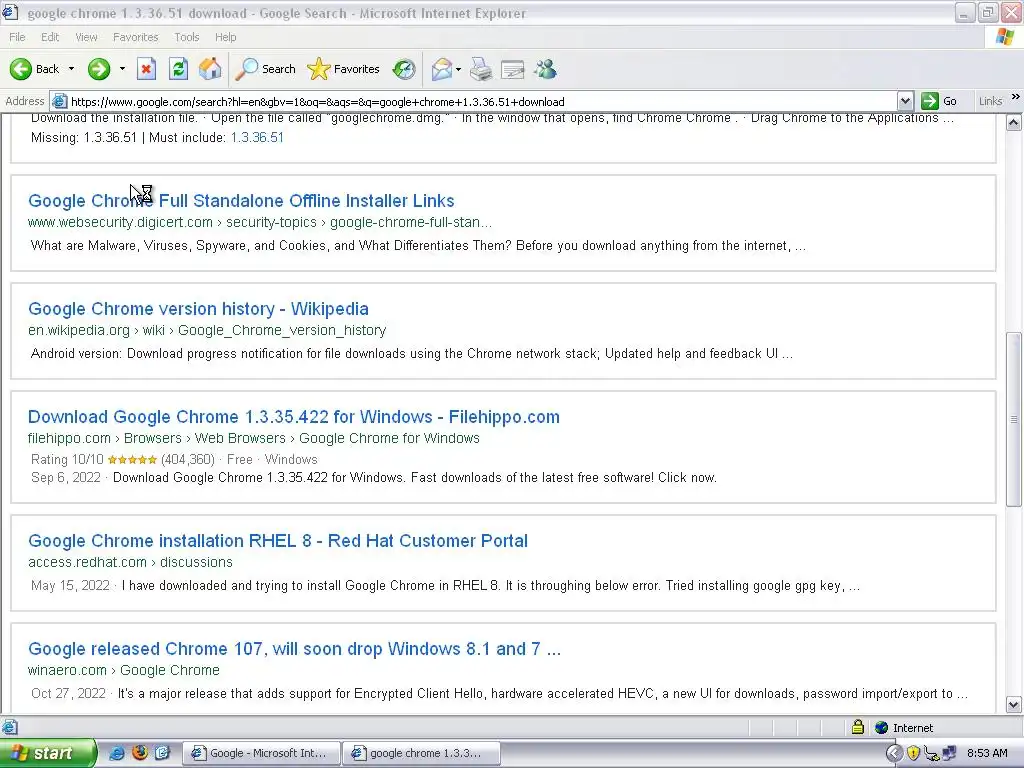Open the Tools menu
The height and width of the screenshot is (768, 1024).
(186, 37)
